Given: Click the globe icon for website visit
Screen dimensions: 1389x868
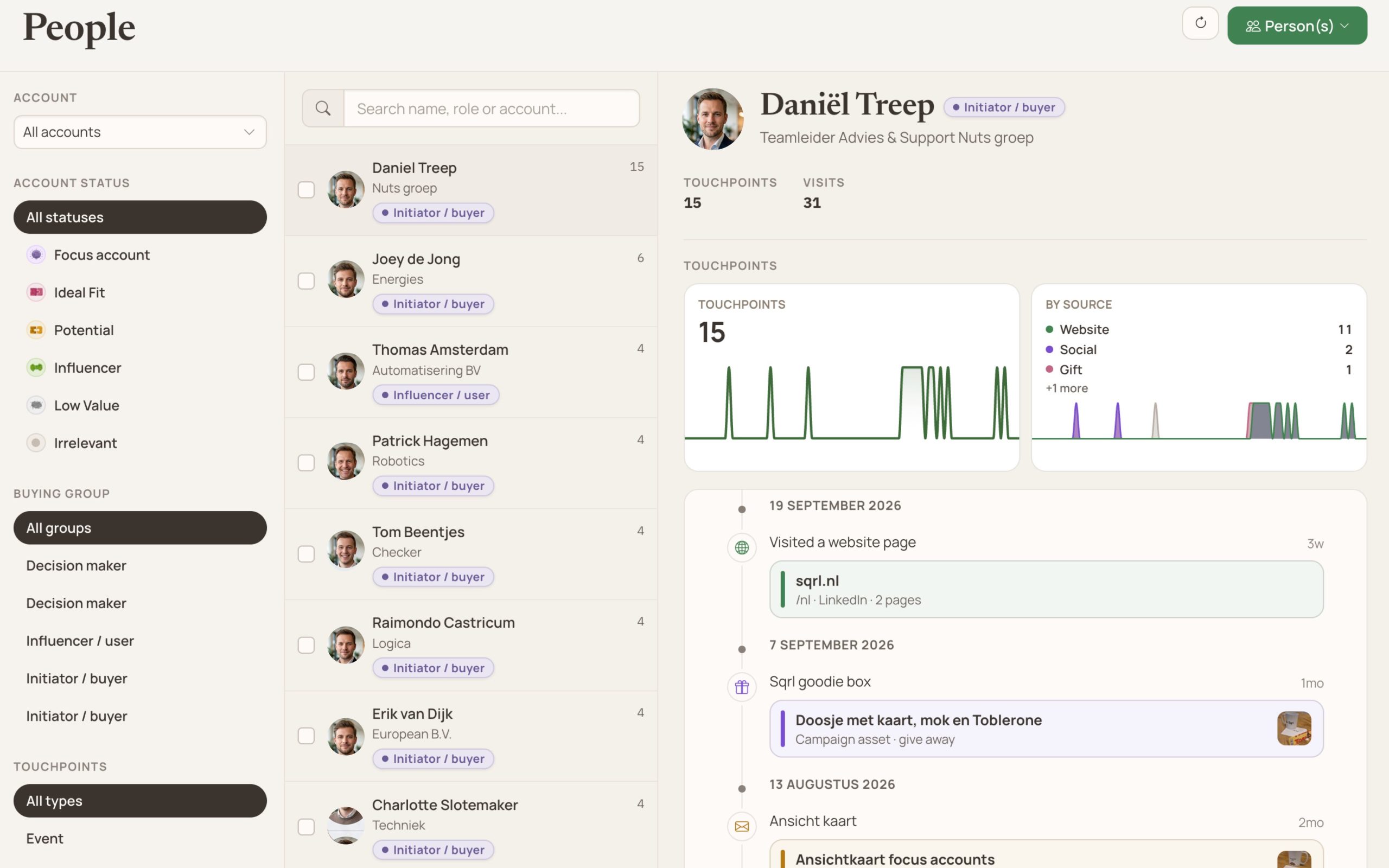Looking at the screenshot, I should point(742,548).
